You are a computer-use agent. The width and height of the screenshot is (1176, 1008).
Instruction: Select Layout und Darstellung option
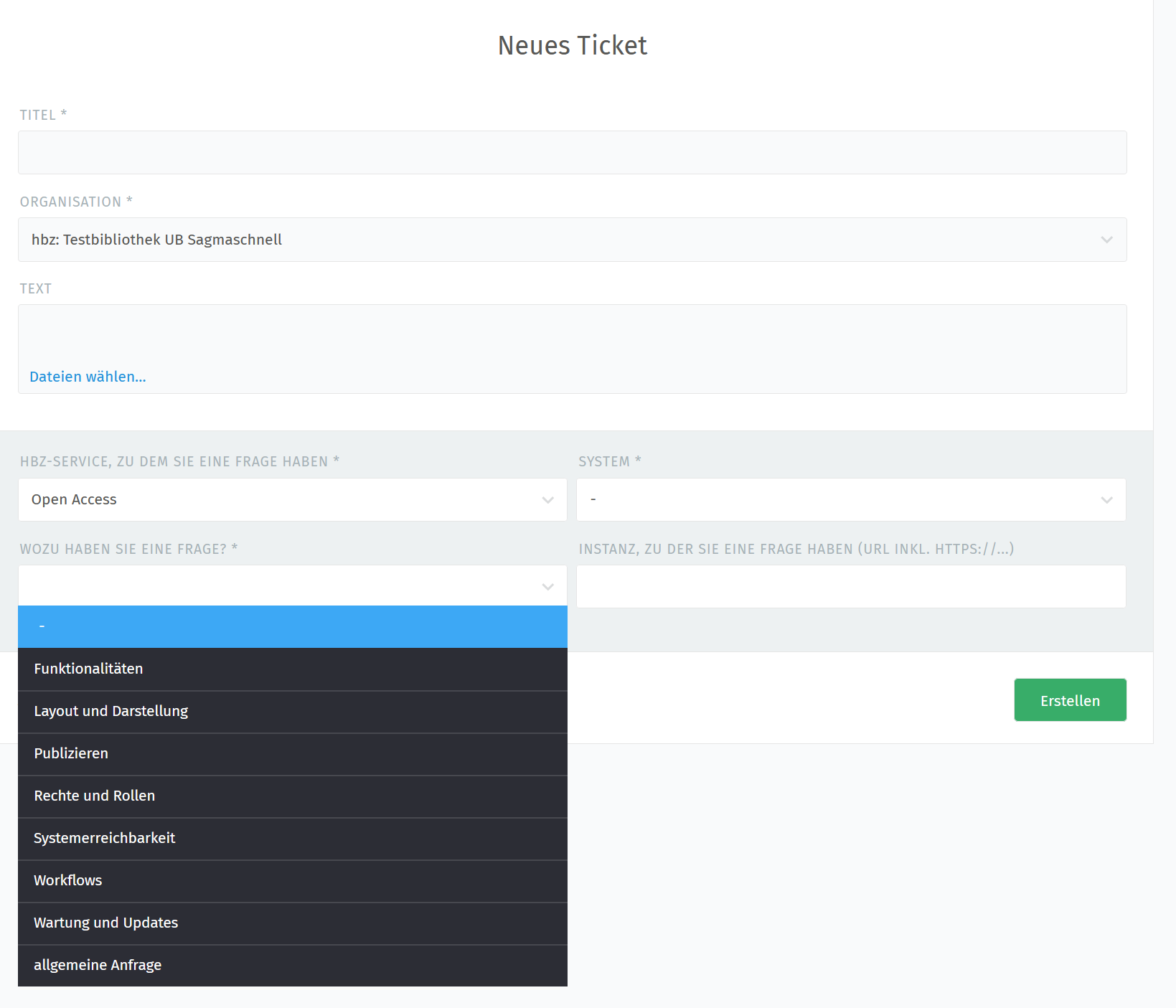(292, 711)
